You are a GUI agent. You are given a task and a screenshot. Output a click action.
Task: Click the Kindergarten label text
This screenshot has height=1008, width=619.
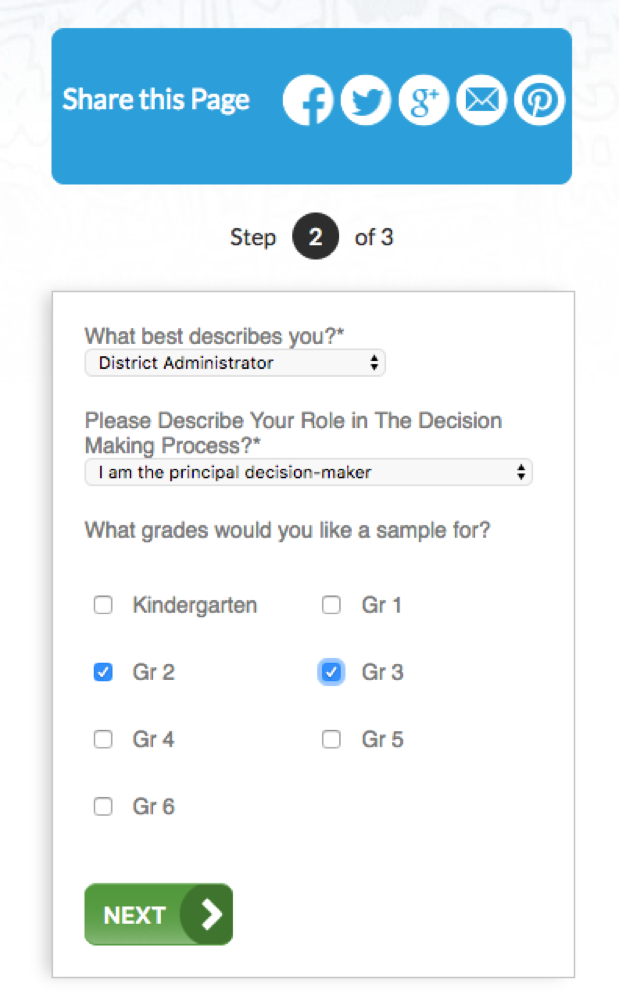(195, 605)
